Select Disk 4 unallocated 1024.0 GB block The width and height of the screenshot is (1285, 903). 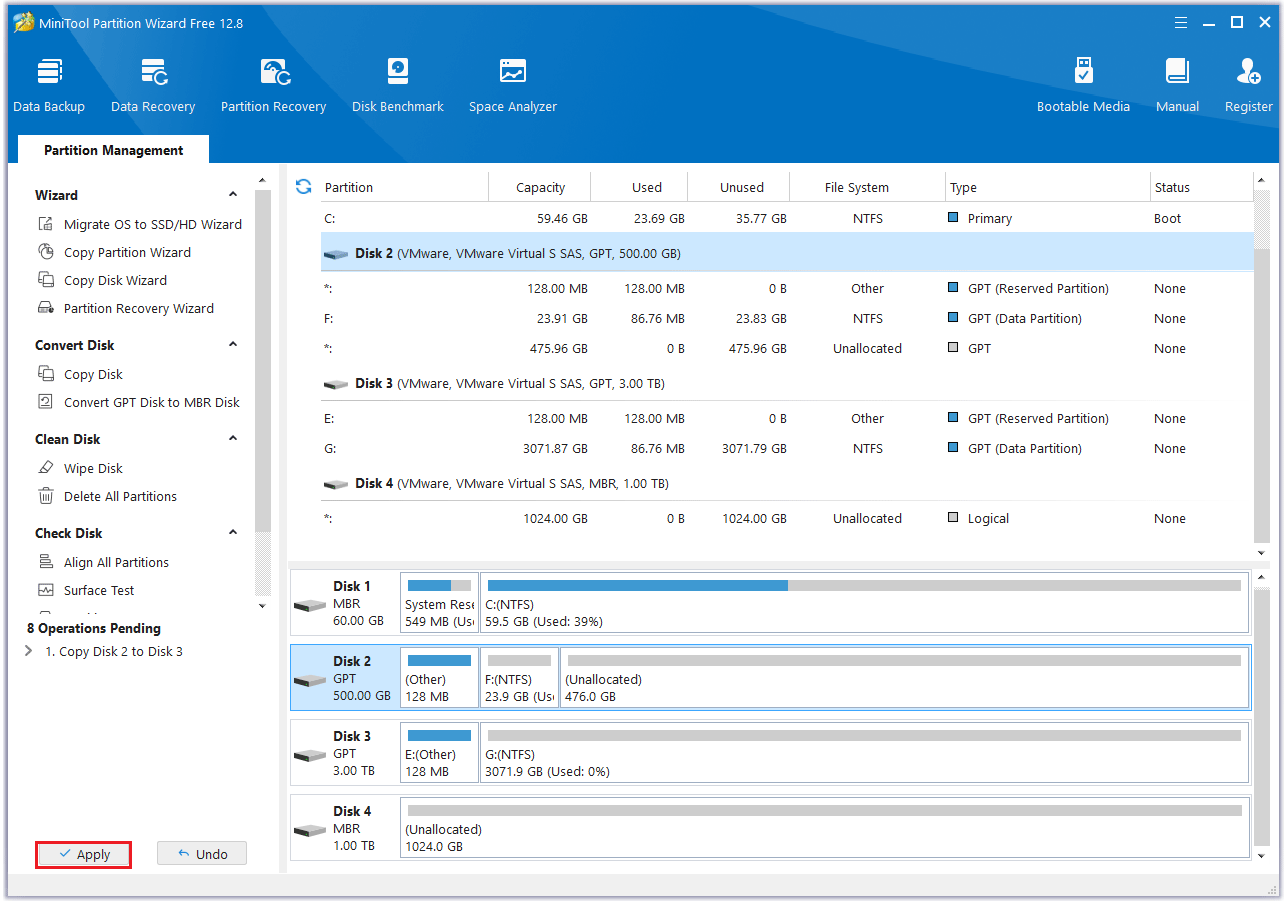(825, 828)
